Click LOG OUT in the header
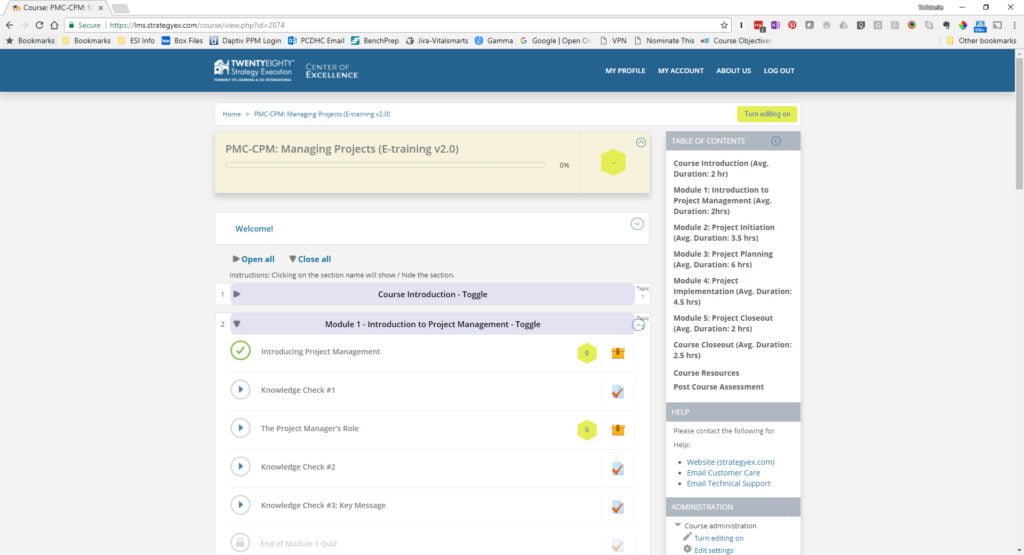This screenshot has height=555, width=1024. click(x=779, y=71)
